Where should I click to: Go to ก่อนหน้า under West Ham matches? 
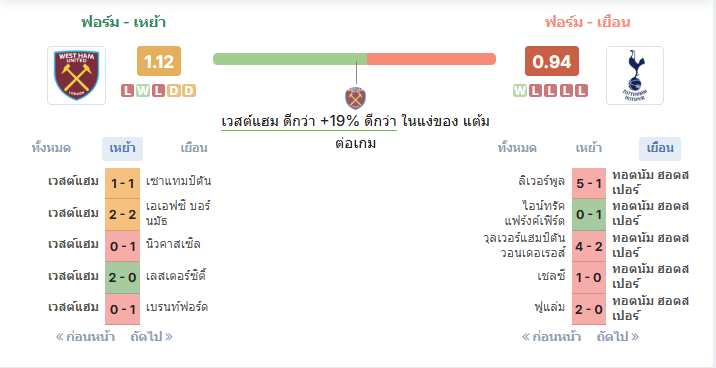[x=85, y=337]
